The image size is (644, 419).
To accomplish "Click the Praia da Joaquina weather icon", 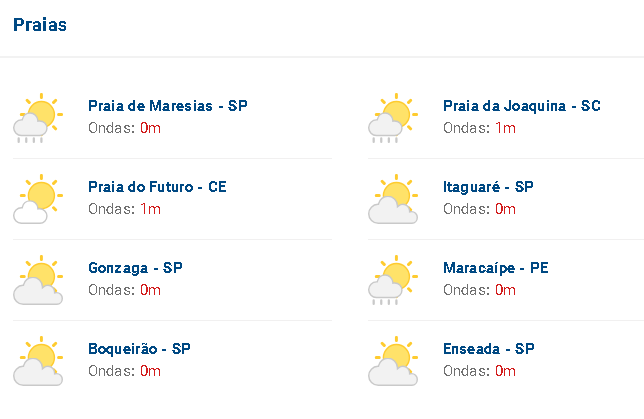I will 393,118.
